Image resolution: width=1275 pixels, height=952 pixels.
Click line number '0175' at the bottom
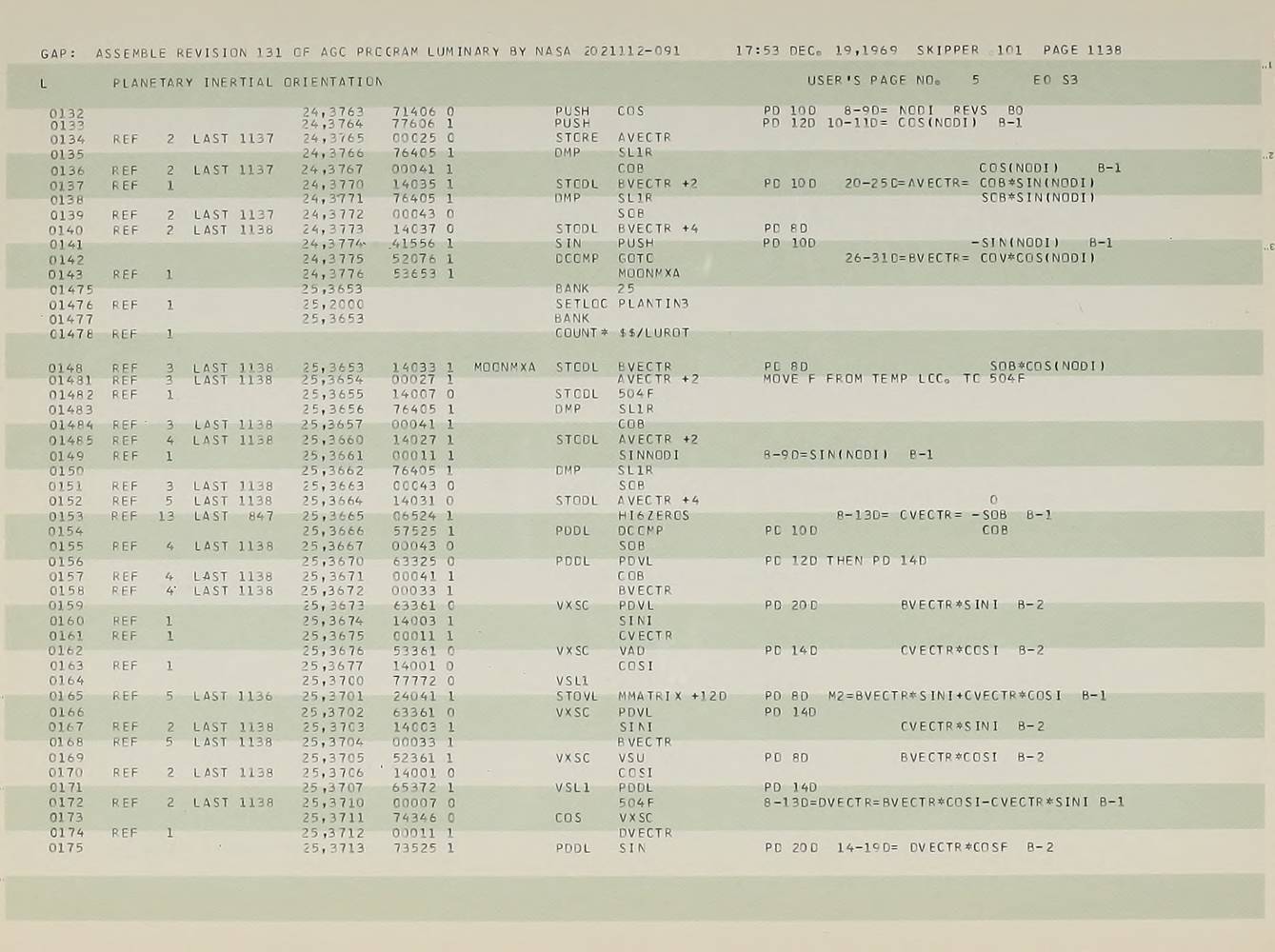coord(67,848)
